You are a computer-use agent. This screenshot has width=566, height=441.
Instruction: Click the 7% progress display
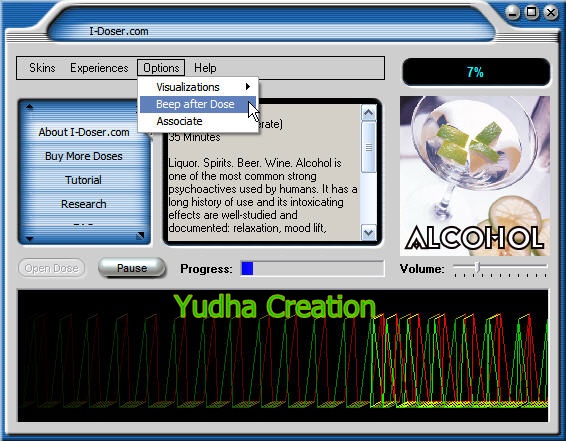pos(476,72)
